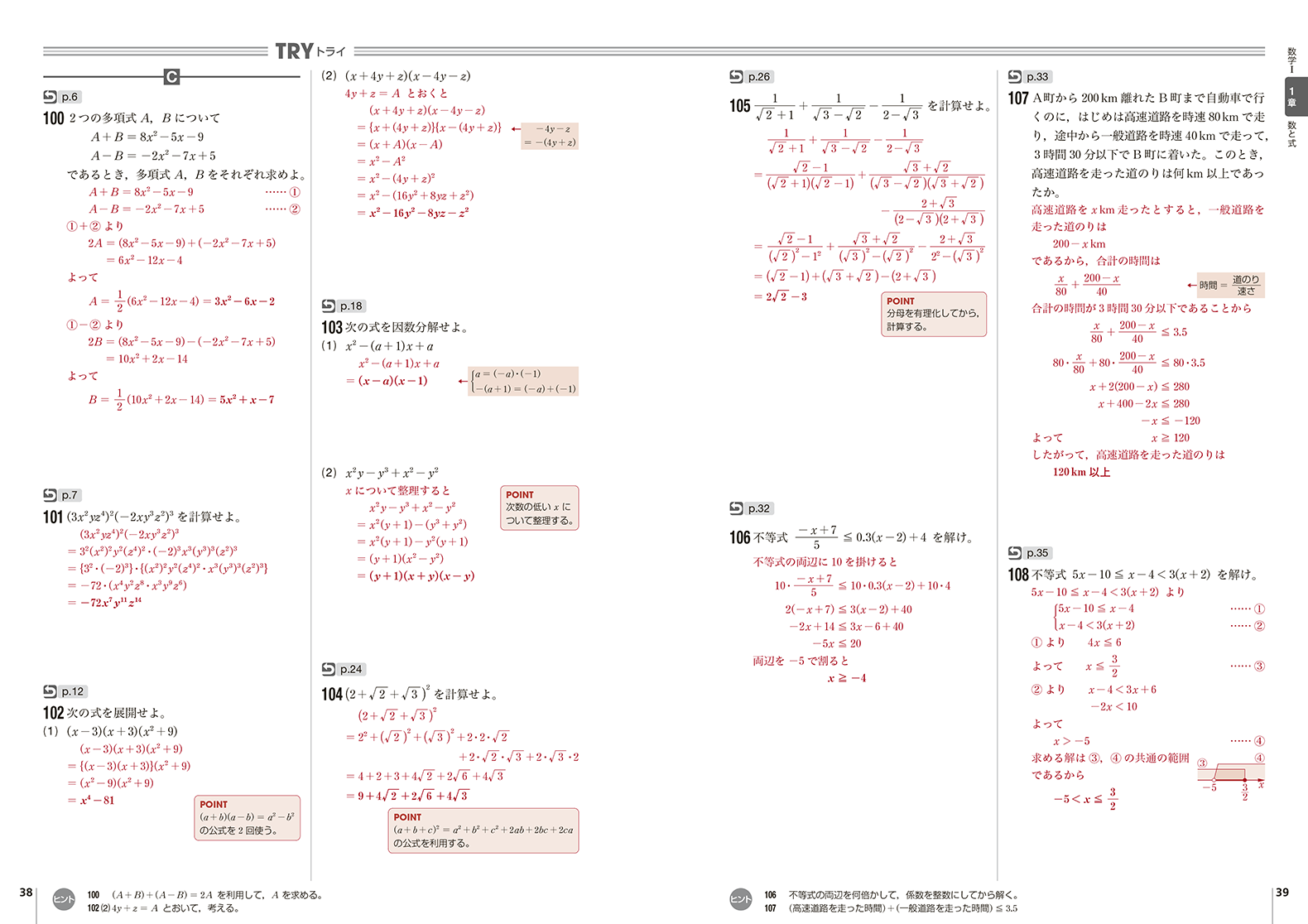Select the p.24 reference arrow icon

tap(329, 669)
